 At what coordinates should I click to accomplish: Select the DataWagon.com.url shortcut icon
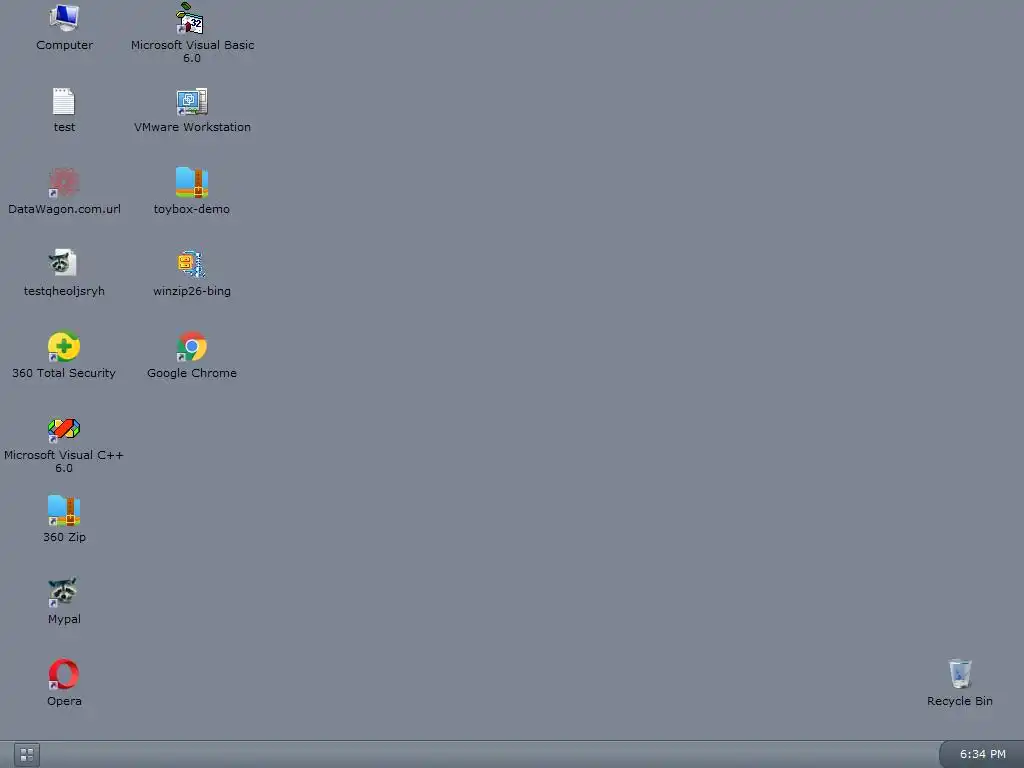[x=64, y=183]
